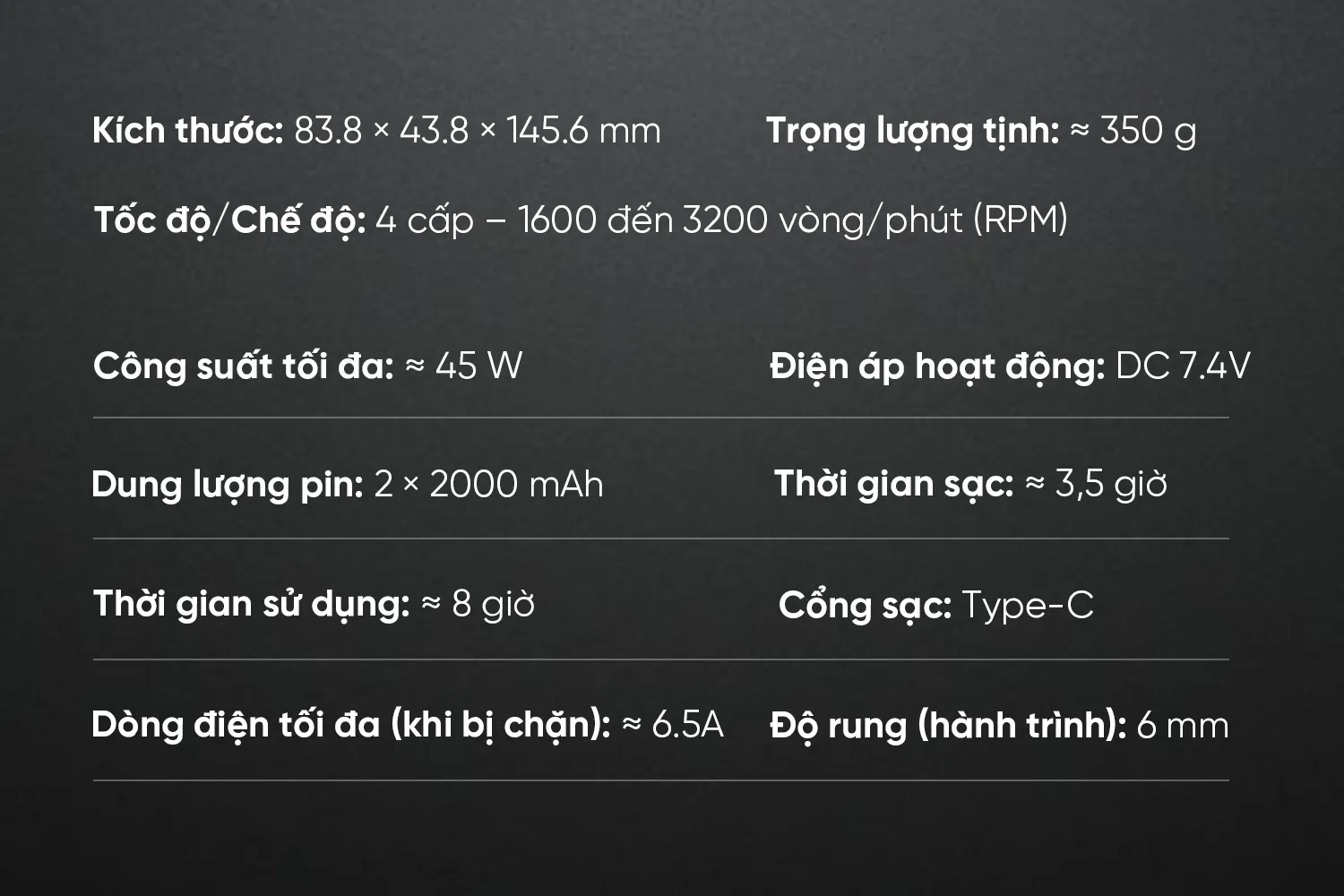The image size is (1344, 896).
Task: Click the "Công suất tối đa" label
Action: click(243, 366)
